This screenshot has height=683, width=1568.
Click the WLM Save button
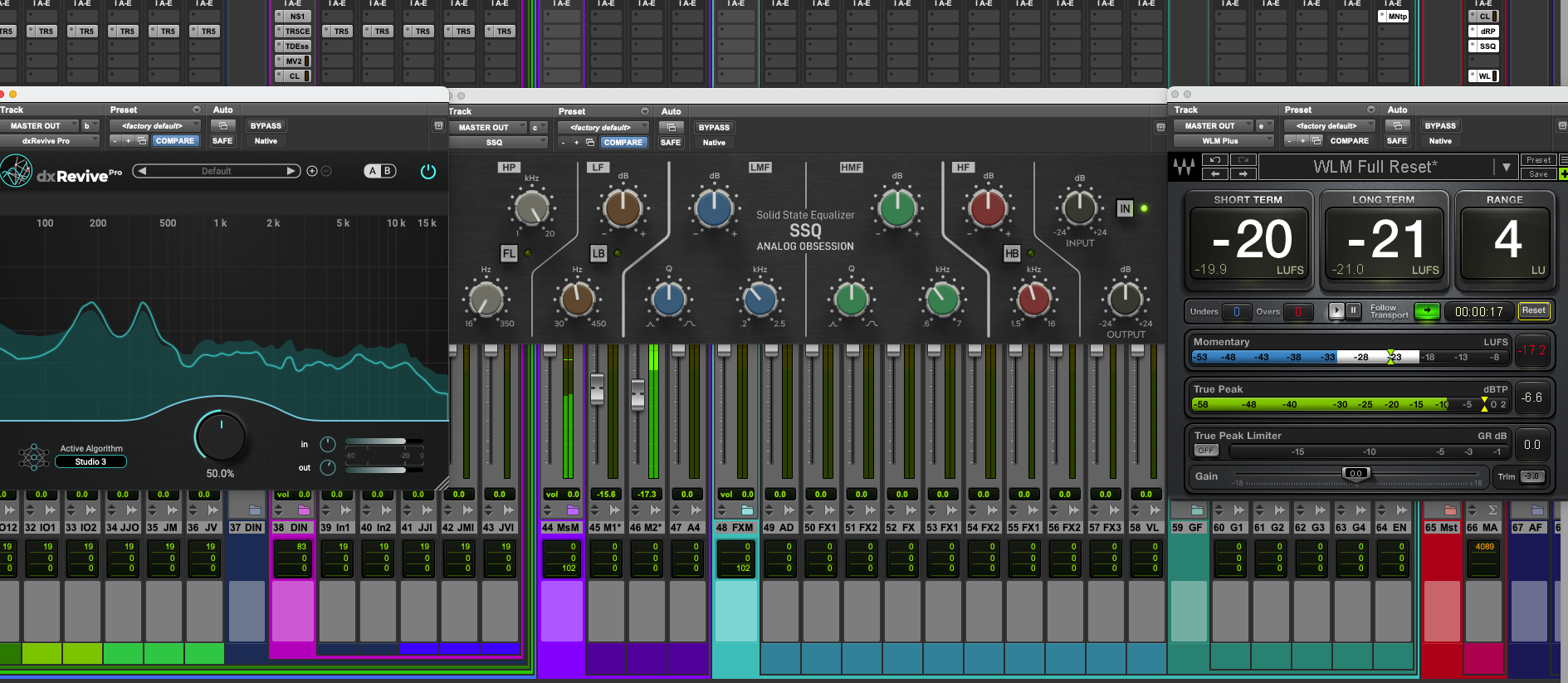[x=1538, y=174]
